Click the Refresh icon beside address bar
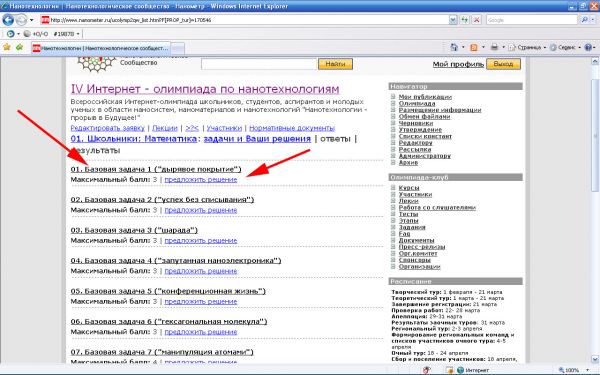This screenshot has width=600, height=375. click(465, 20)
